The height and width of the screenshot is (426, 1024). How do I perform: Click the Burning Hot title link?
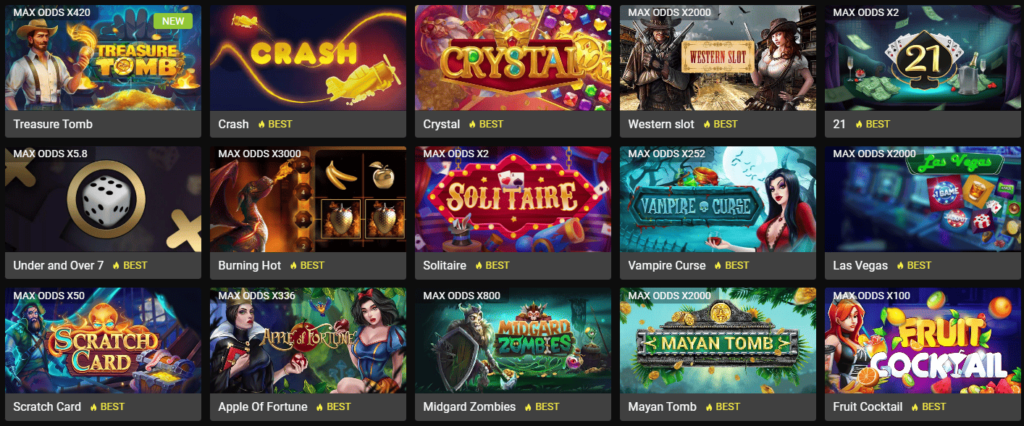click(x=249, y=266)
